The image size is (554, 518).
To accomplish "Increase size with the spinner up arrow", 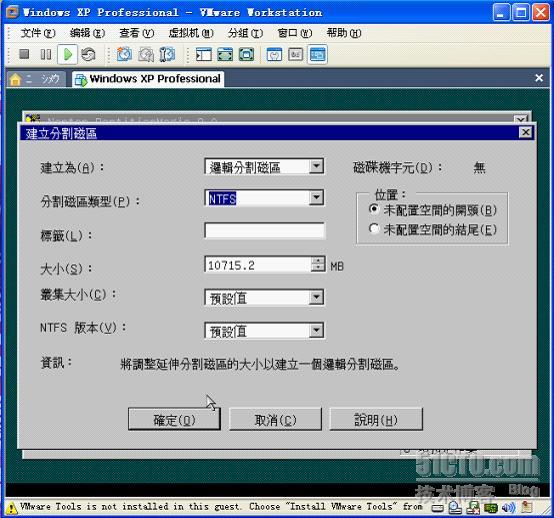I will [x=318, y=261].
